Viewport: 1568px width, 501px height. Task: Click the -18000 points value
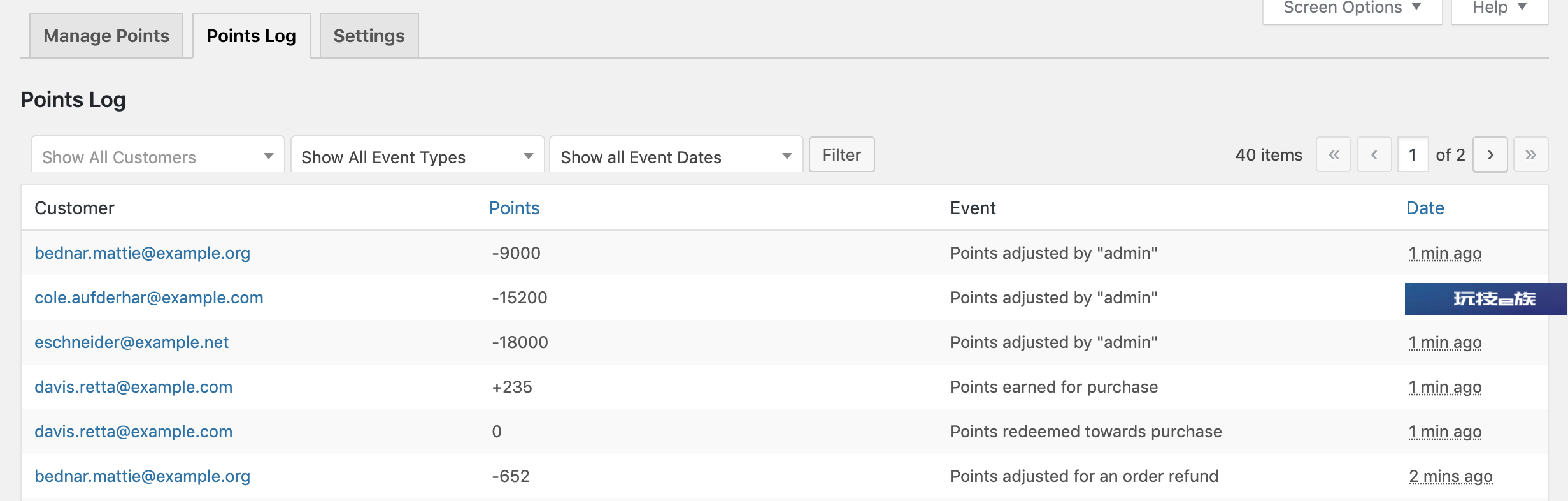tap(520, 342)
